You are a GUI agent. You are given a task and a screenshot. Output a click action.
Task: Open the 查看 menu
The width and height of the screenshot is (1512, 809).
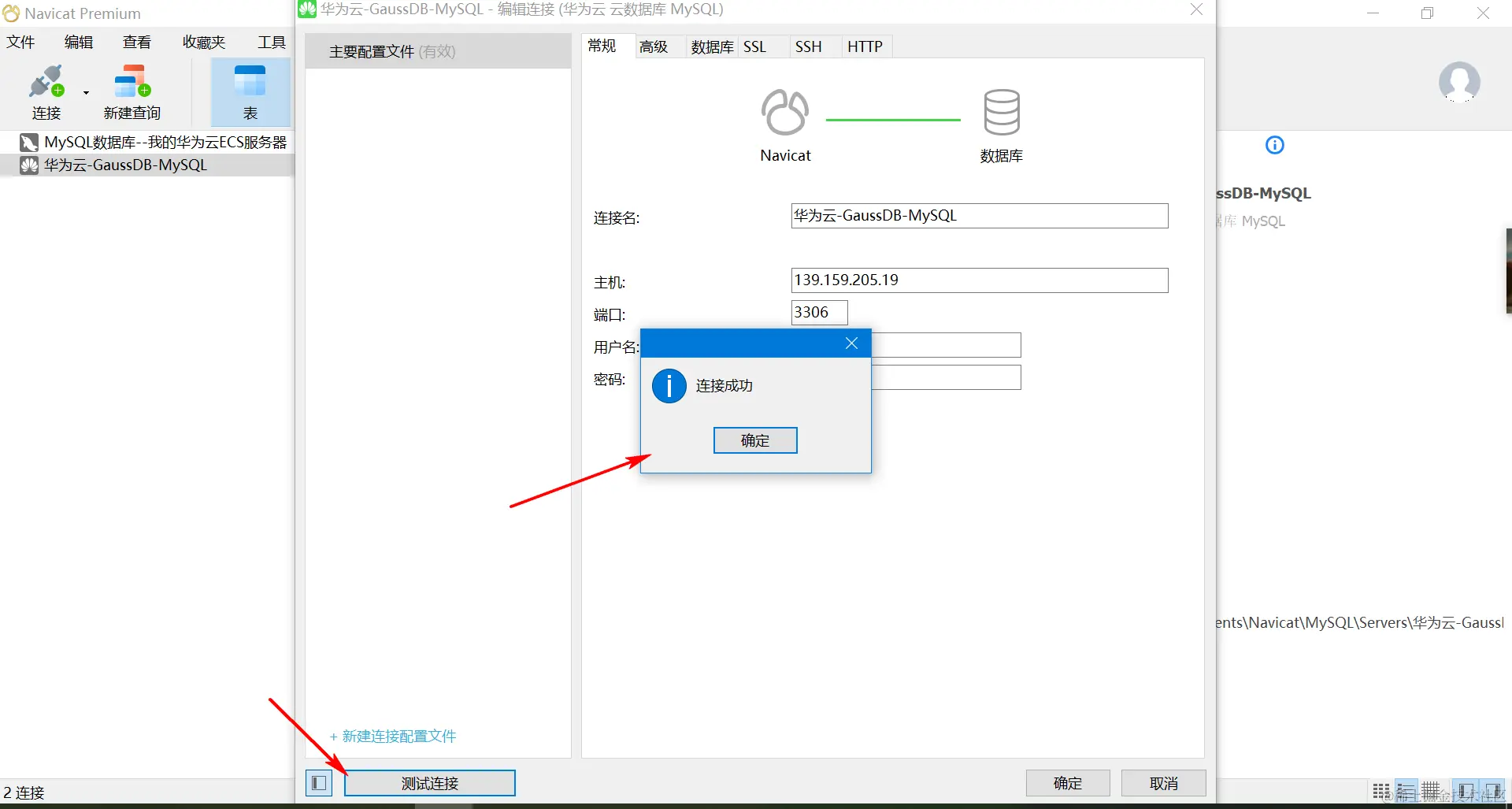click(x=137, y=42)
